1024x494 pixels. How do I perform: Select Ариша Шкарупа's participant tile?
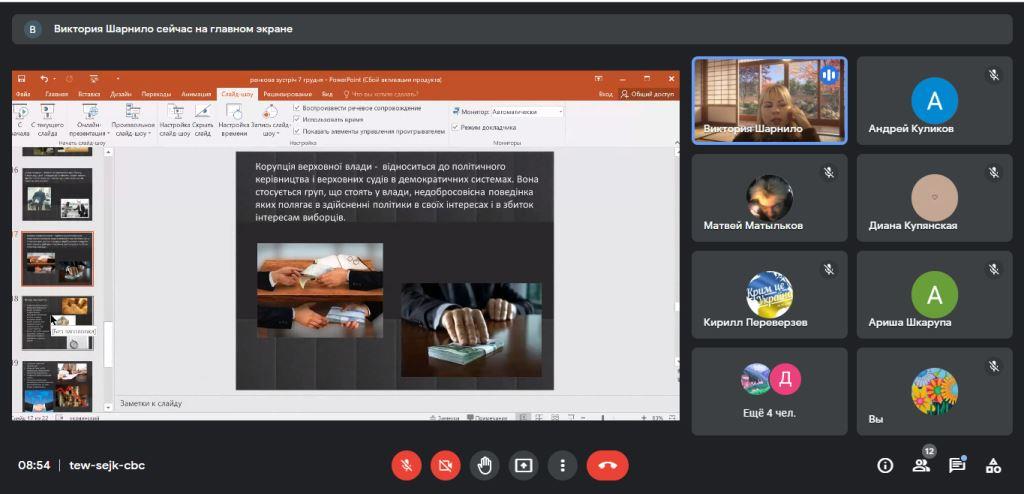click(x=935, y=294)
